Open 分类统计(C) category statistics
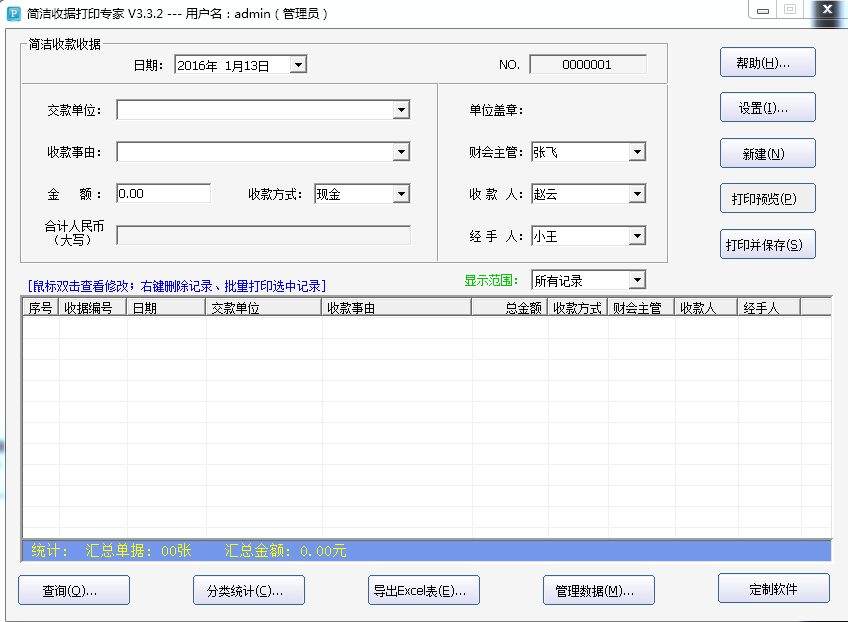The image size is (848, 622). pos(248,590)
